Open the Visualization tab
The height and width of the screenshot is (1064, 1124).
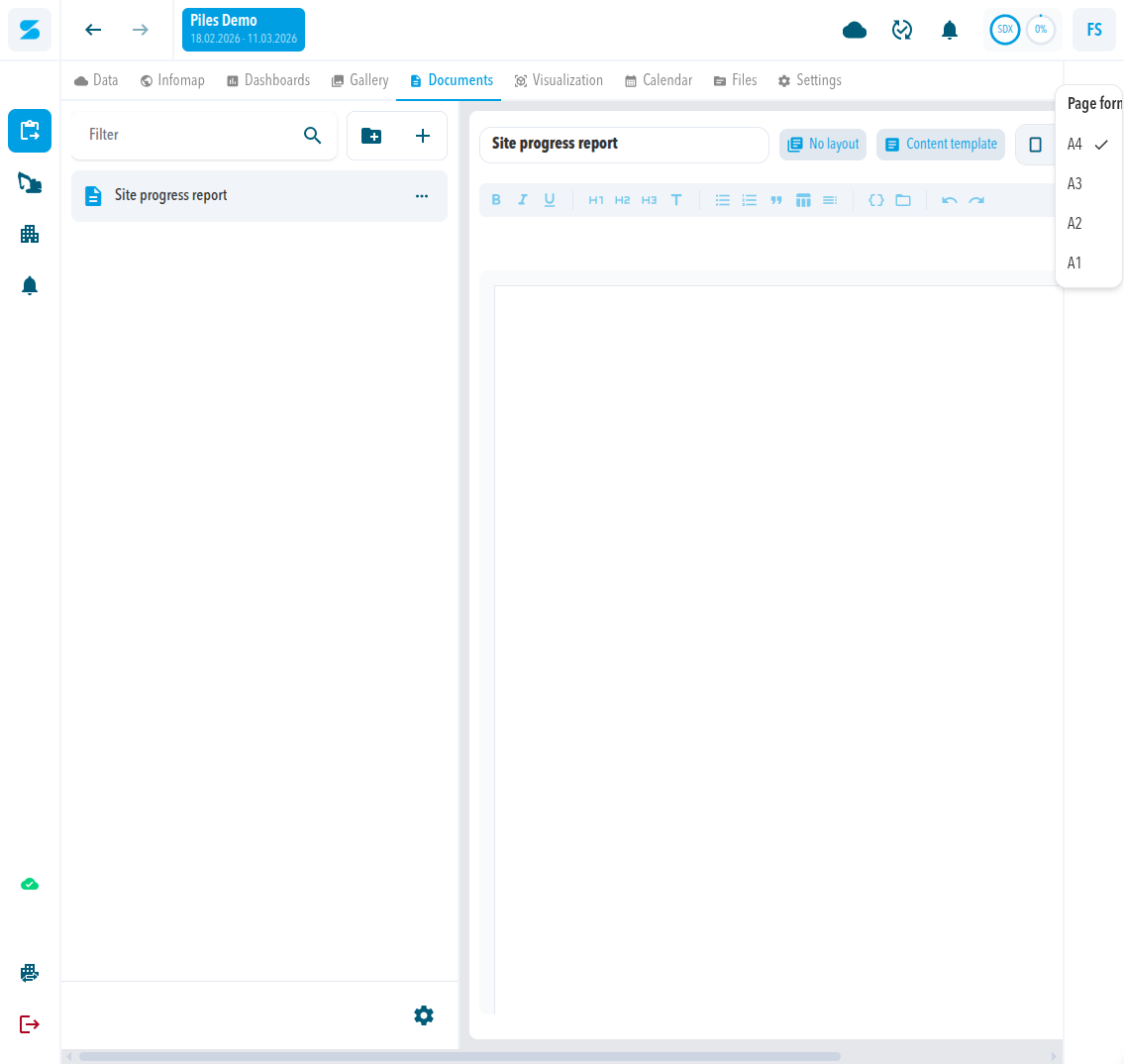[559, 80]
